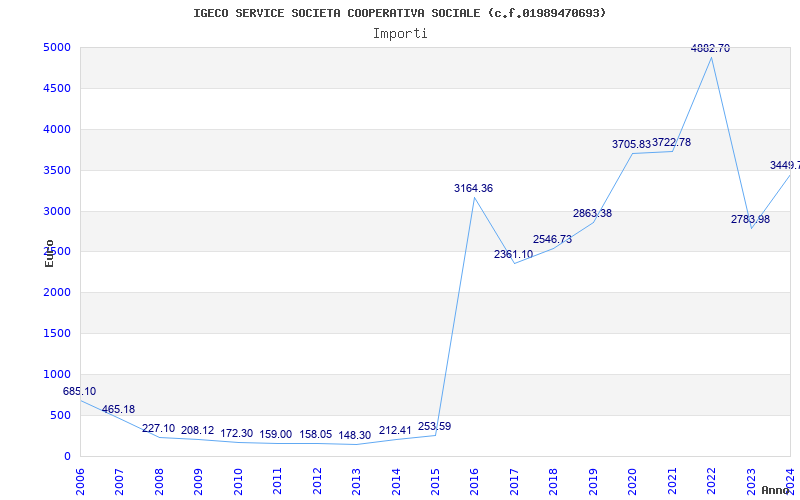Click the 172.30 data label
Image resolution: width=800 pixels, height=500 pixels.
pyautogui.click(x=236, y=434)
